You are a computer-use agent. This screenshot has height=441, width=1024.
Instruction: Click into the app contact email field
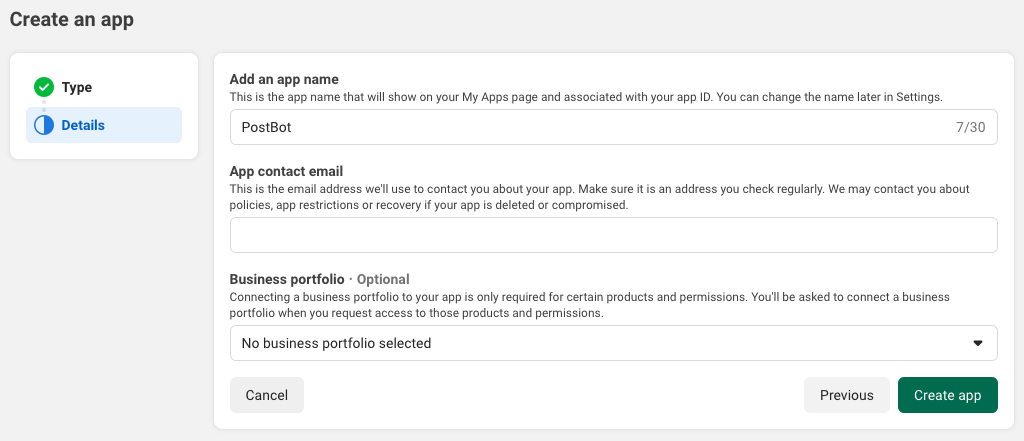(x=700, y=235)
